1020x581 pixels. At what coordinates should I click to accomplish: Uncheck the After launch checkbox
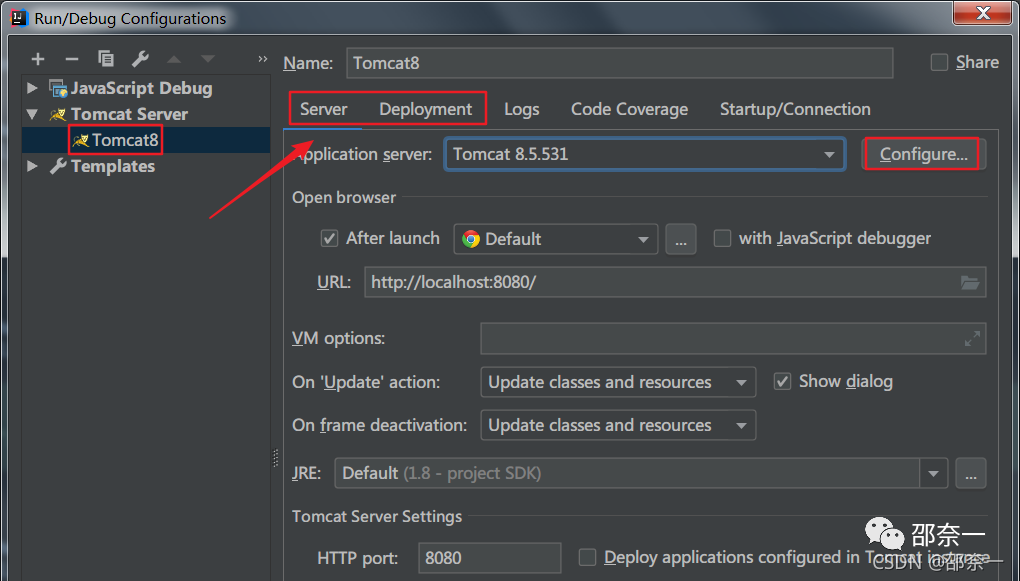pos(329,239)
